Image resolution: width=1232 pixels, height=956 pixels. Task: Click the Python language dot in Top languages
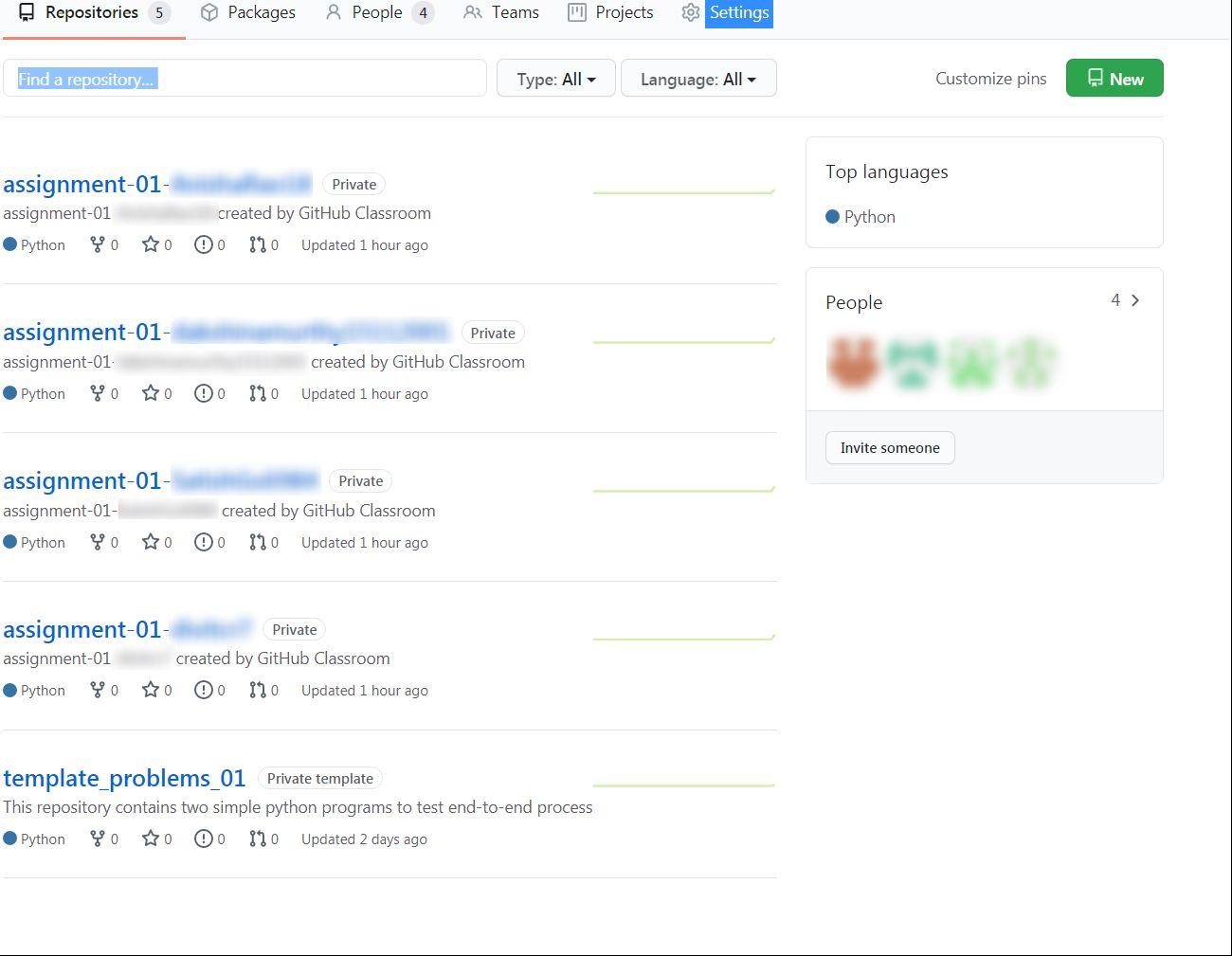(832, 217)
